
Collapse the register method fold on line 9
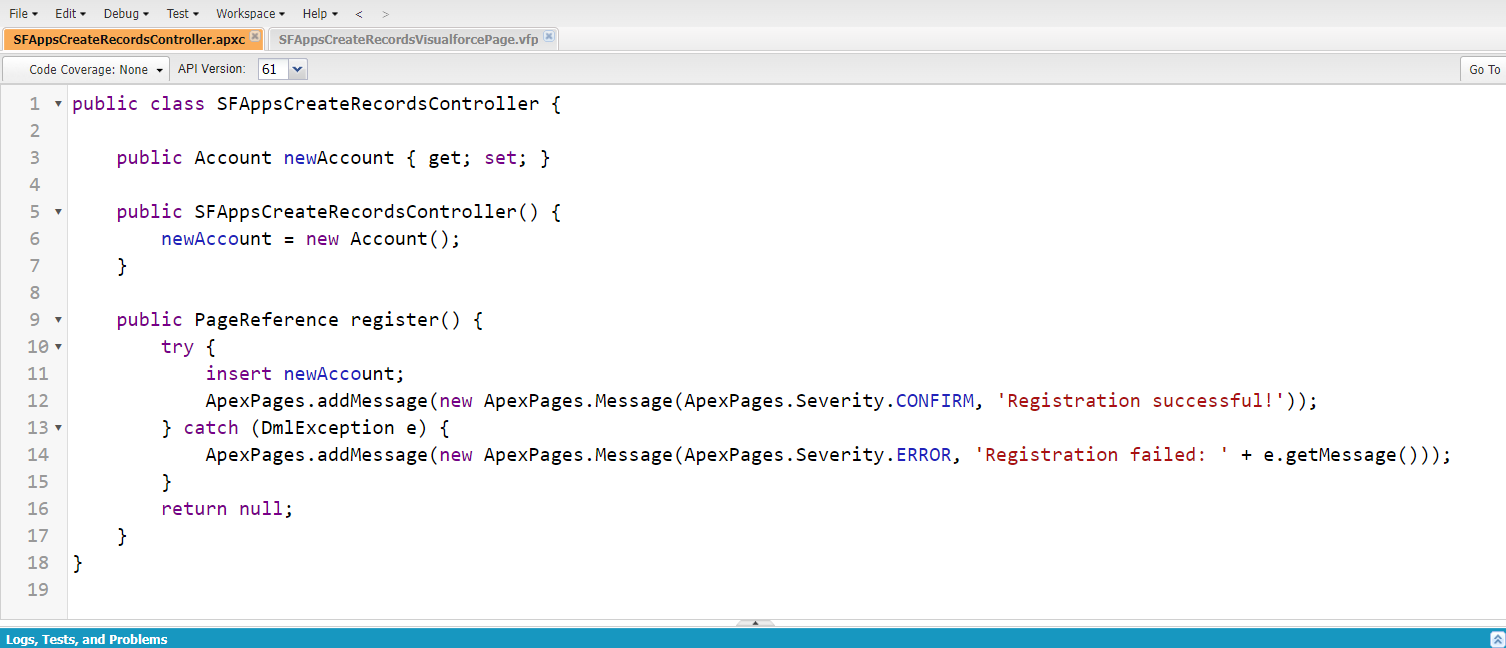coord(57,319)
